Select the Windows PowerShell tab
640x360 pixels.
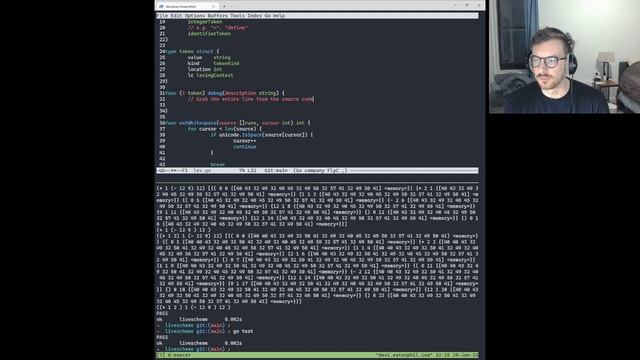187,6
